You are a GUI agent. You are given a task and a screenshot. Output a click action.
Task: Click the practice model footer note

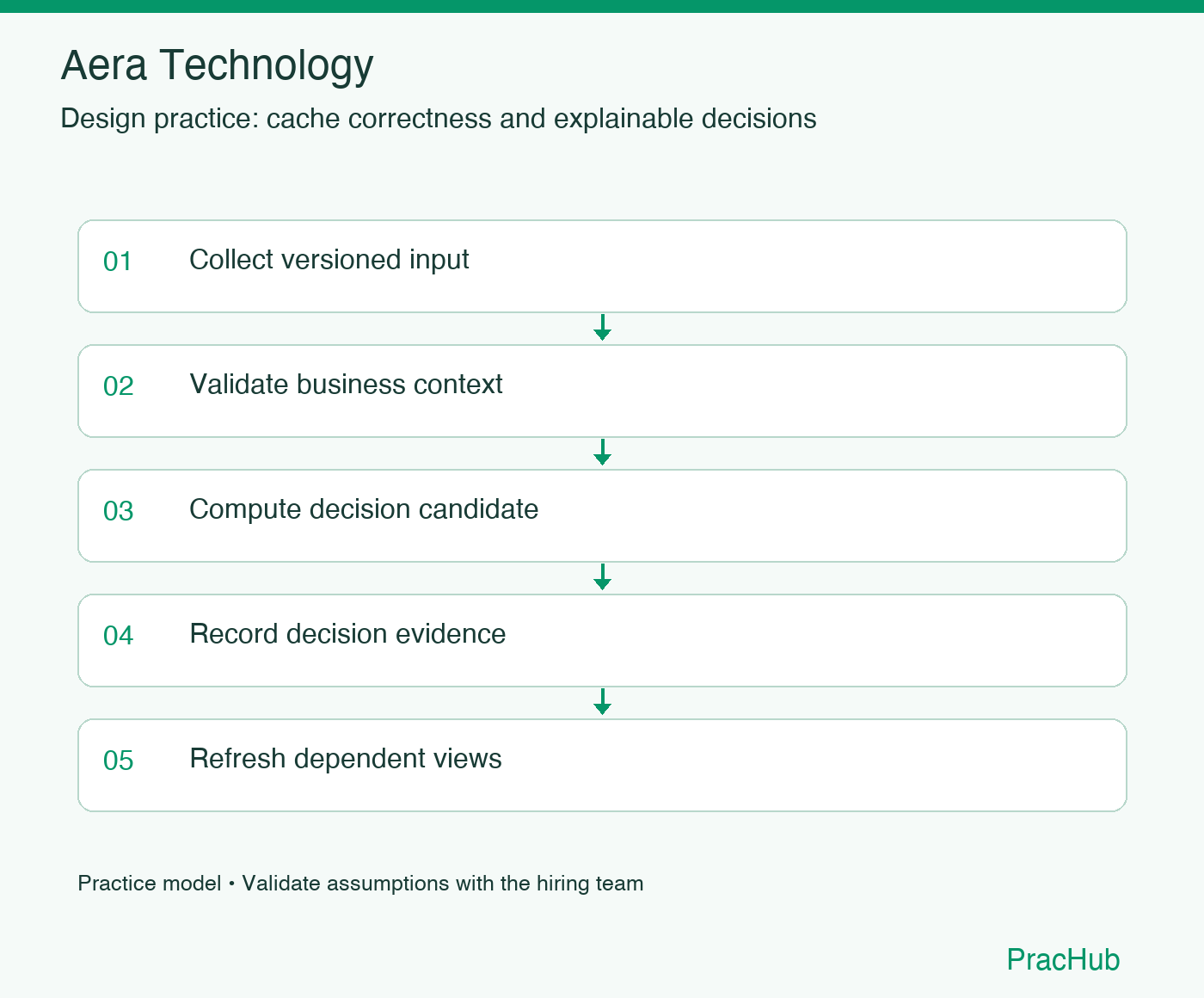tap(360, 884)
